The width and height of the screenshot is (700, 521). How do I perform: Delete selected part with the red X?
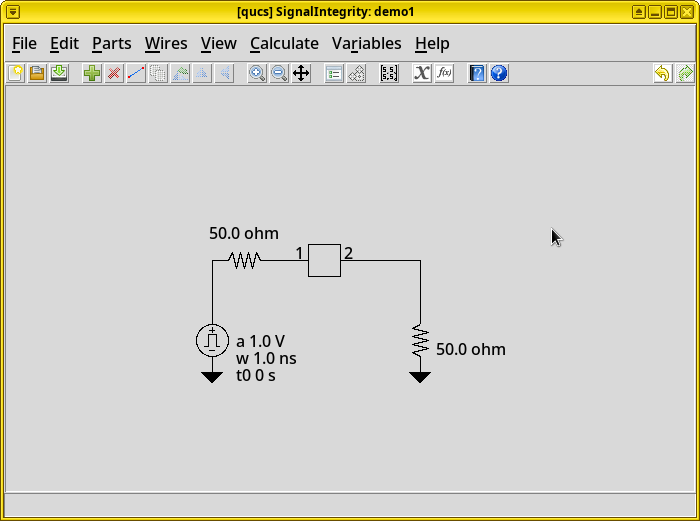click(x=114, y=73)
